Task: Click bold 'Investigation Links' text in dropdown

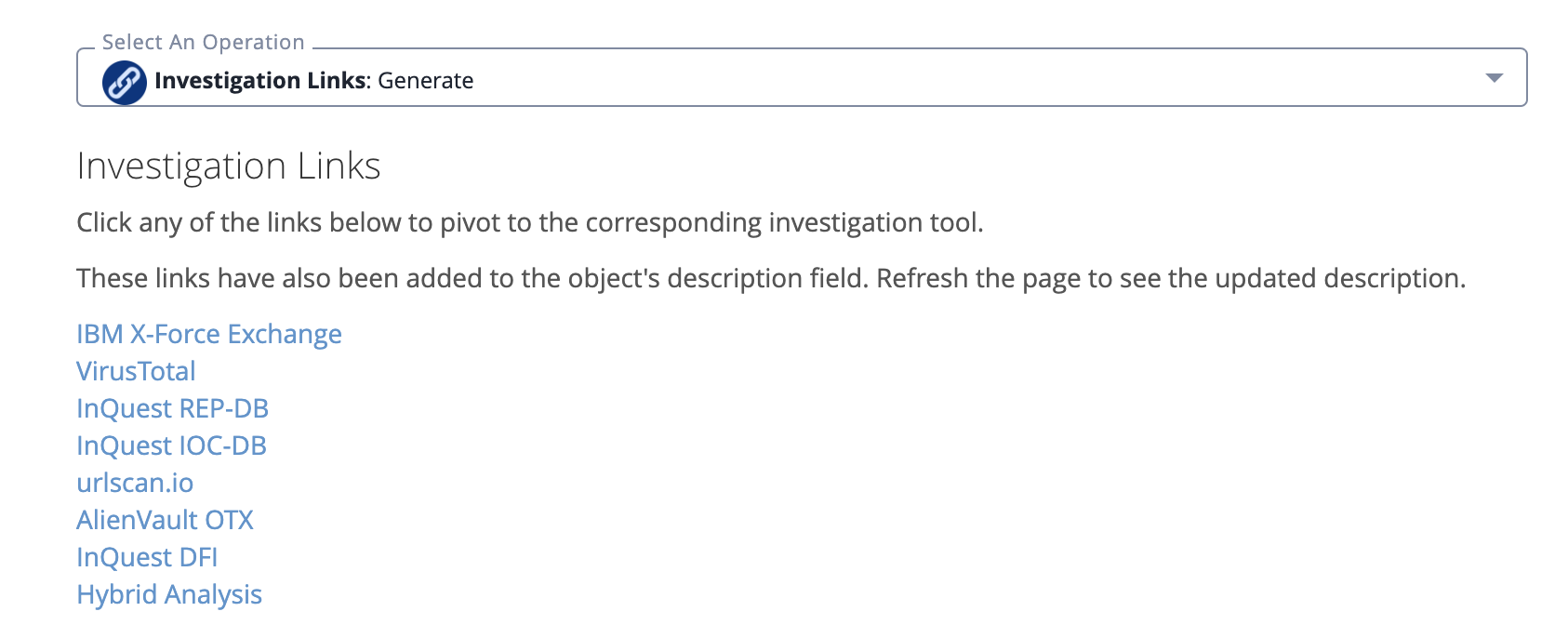Action: [x=260, y=81]
